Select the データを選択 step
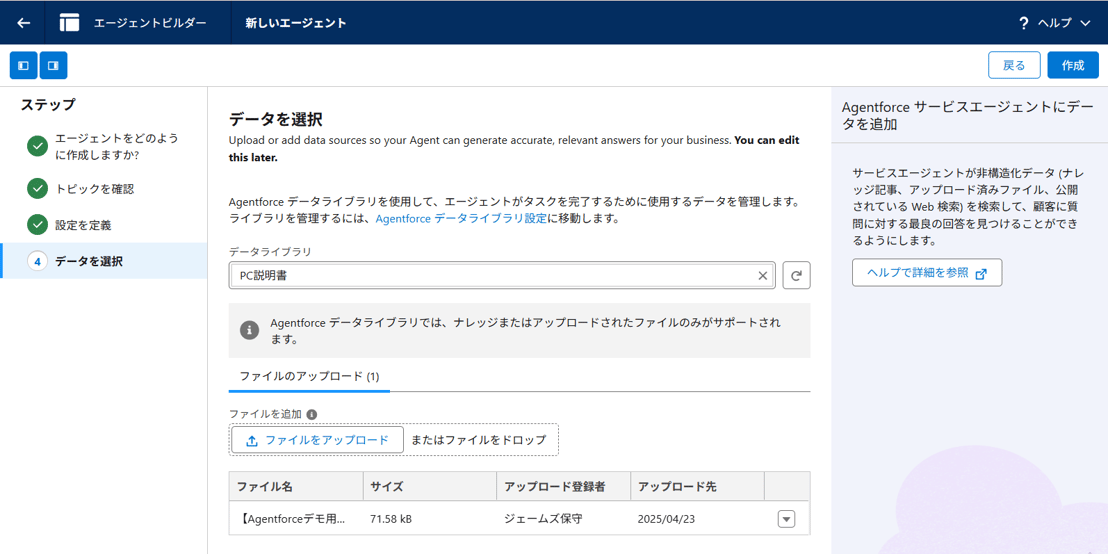1108x554 pixels. point(104,261)
